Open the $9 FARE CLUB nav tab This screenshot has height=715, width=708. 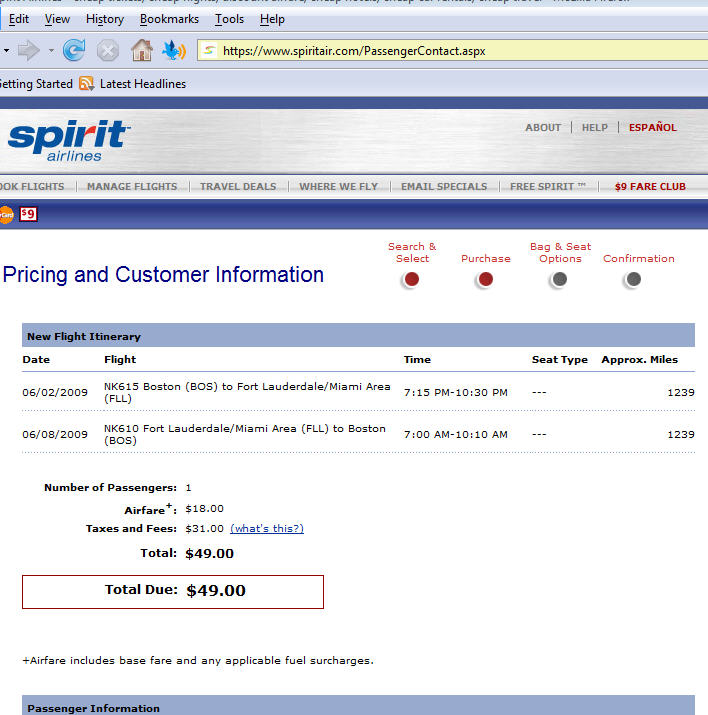650,187
